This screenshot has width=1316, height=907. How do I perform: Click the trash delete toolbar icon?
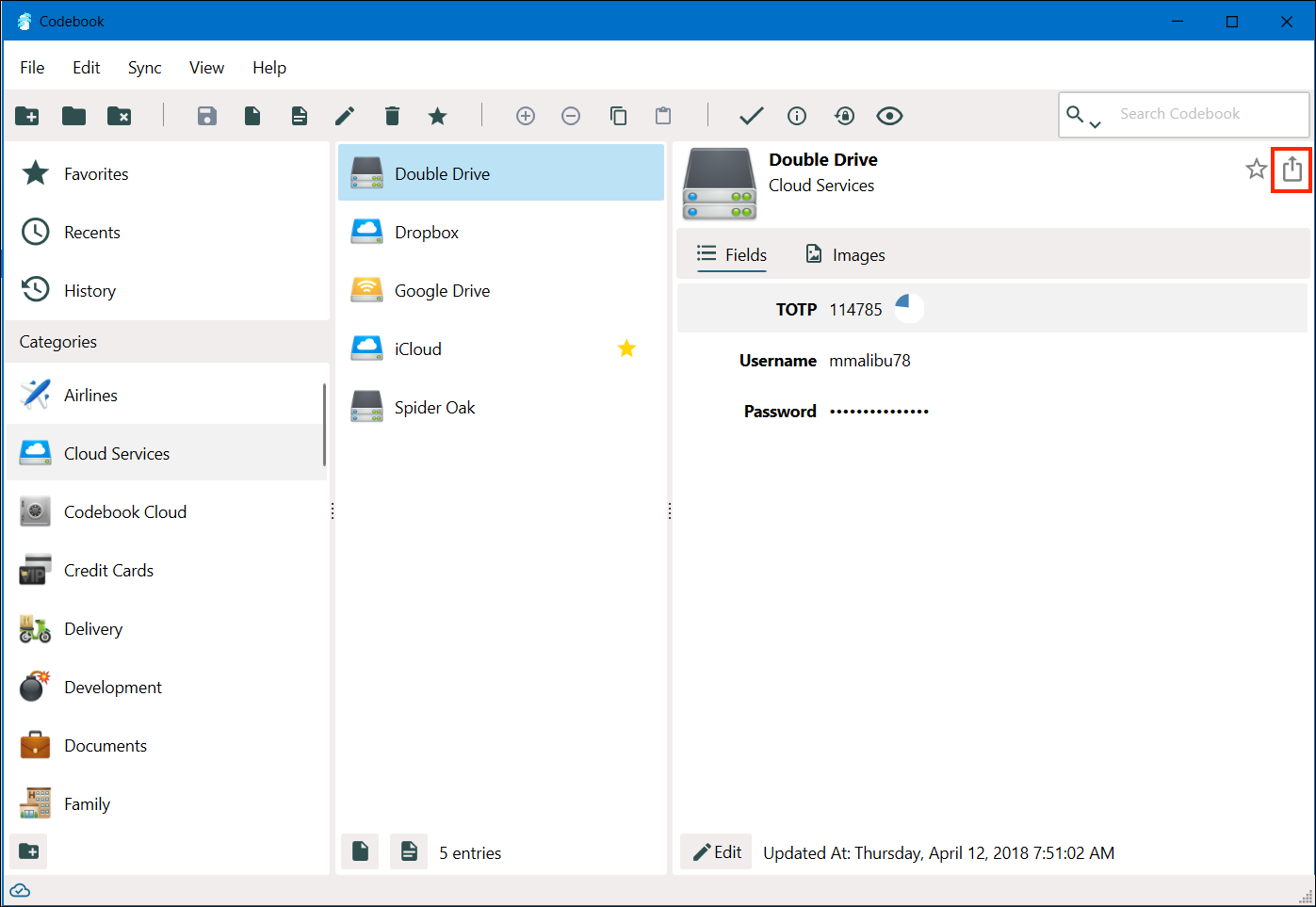[x=392, y=116]
